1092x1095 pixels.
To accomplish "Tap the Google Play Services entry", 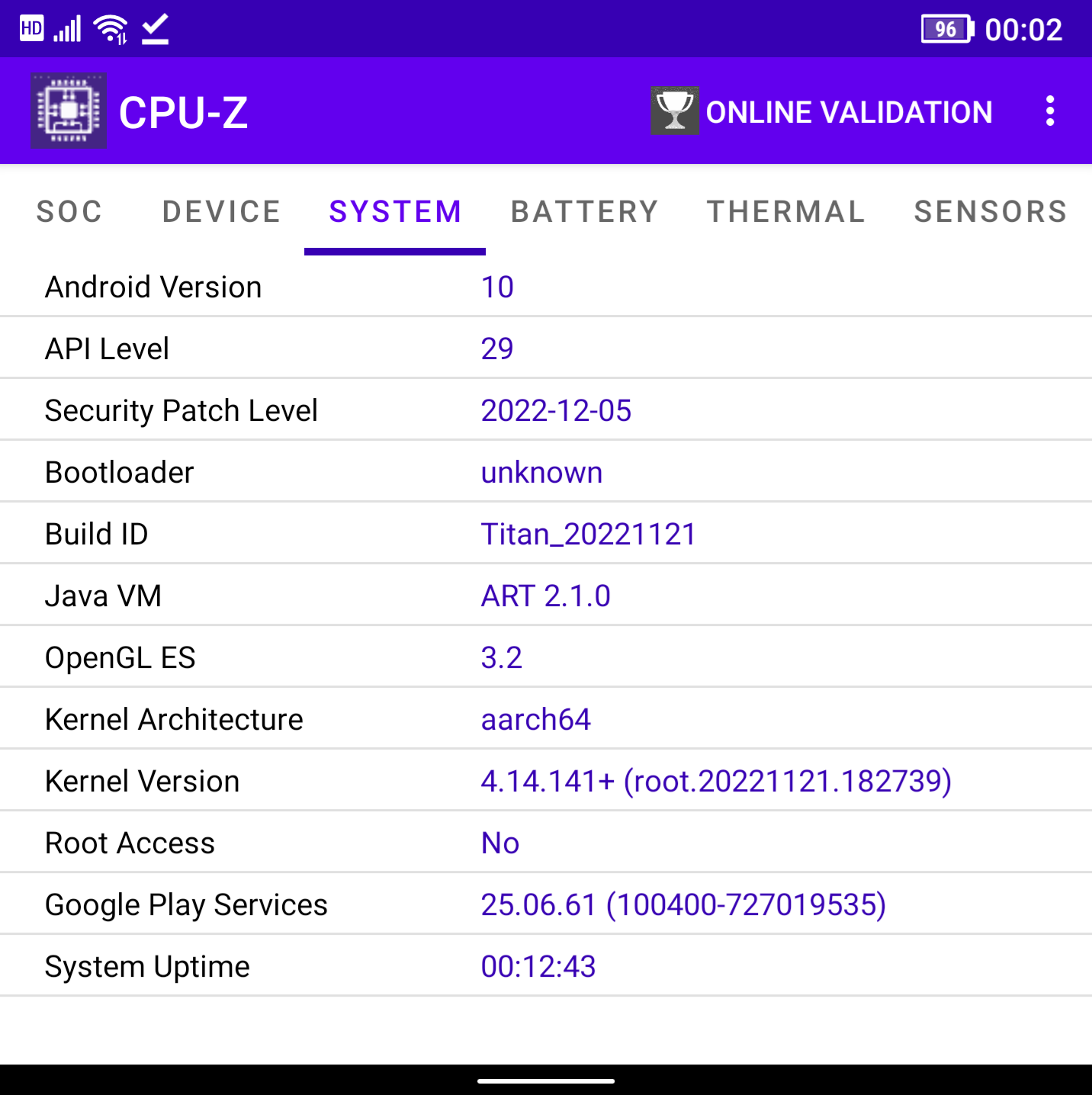I will 305,904.
